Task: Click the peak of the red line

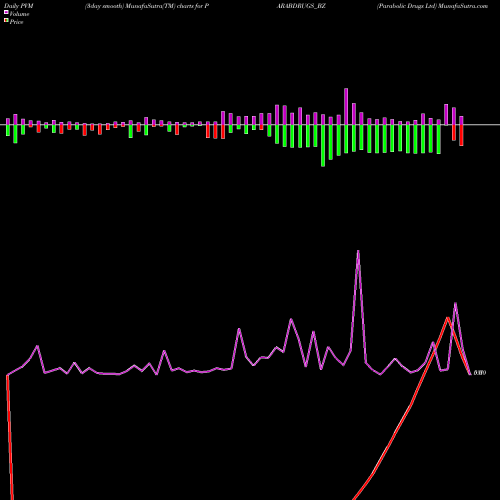Action: 448,318
